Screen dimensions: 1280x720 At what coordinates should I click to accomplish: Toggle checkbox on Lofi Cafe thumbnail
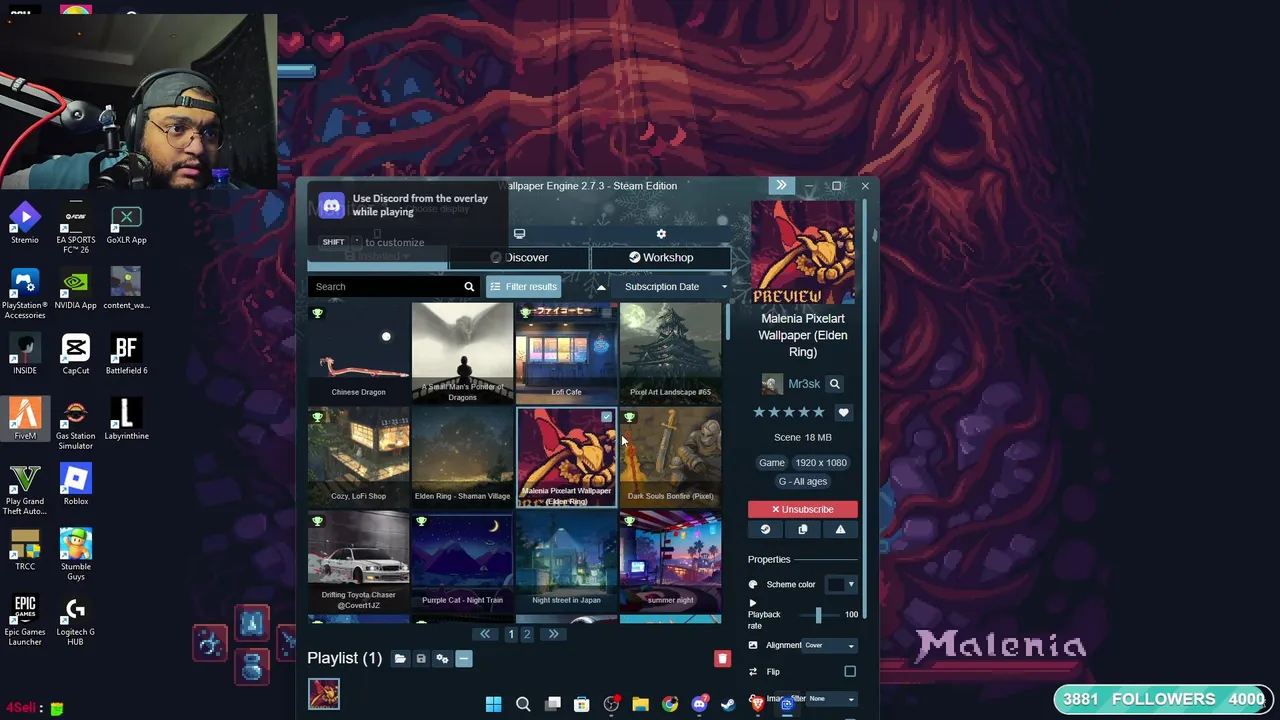(x=606, y=313)
